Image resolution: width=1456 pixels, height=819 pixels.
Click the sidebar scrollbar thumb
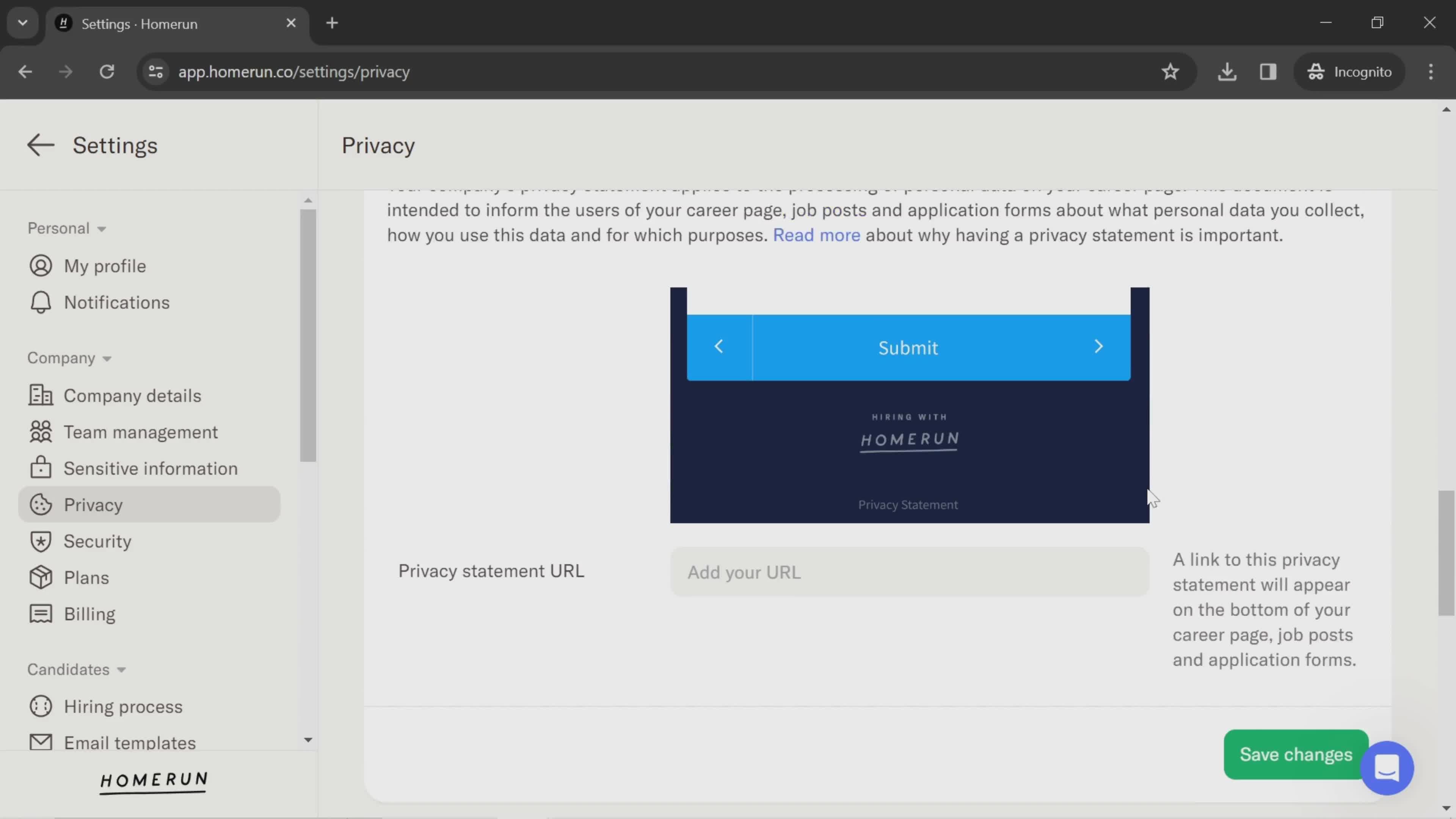[308, 335]
